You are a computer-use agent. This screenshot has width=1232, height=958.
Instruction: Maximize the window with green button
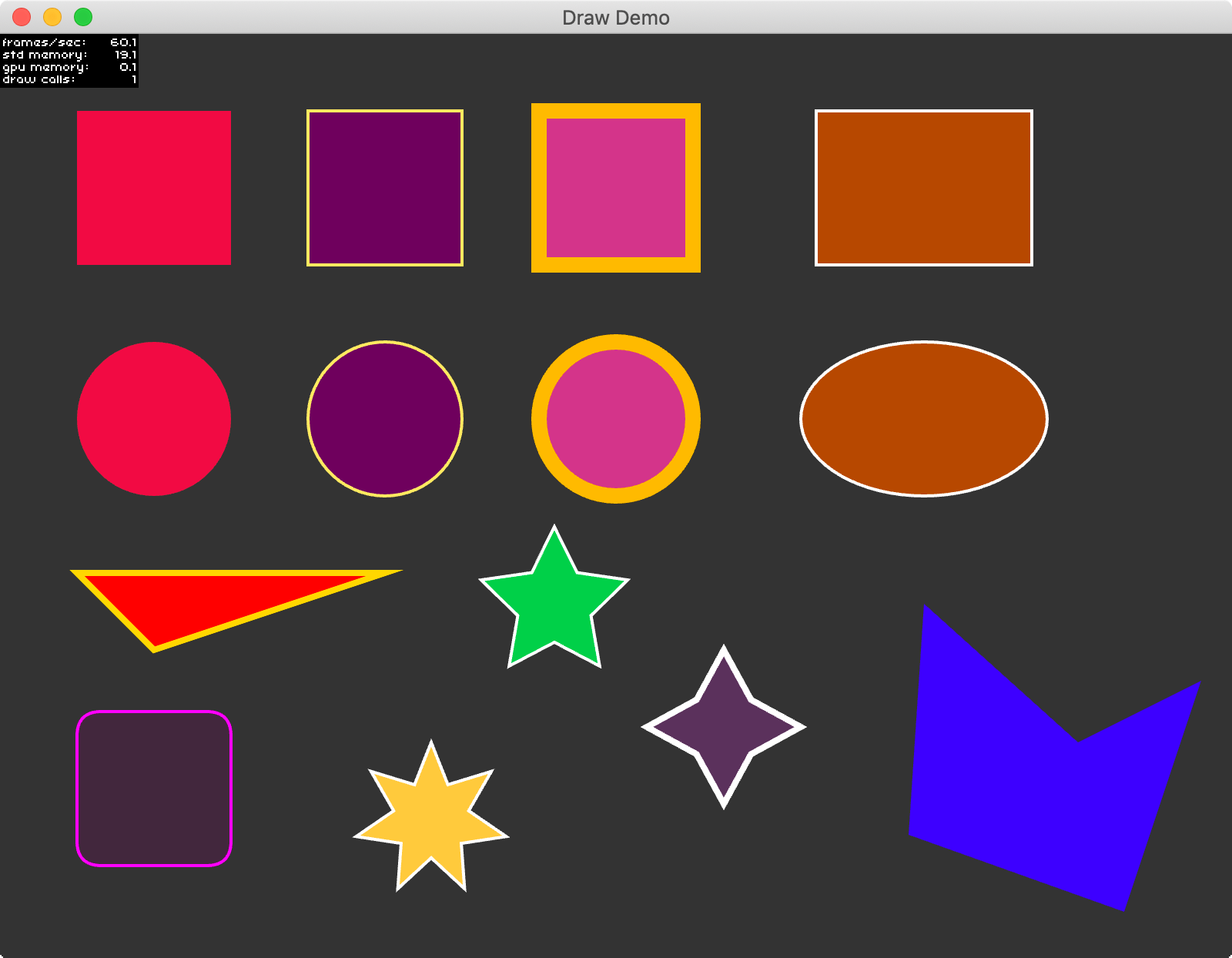(x=83, y=17)
